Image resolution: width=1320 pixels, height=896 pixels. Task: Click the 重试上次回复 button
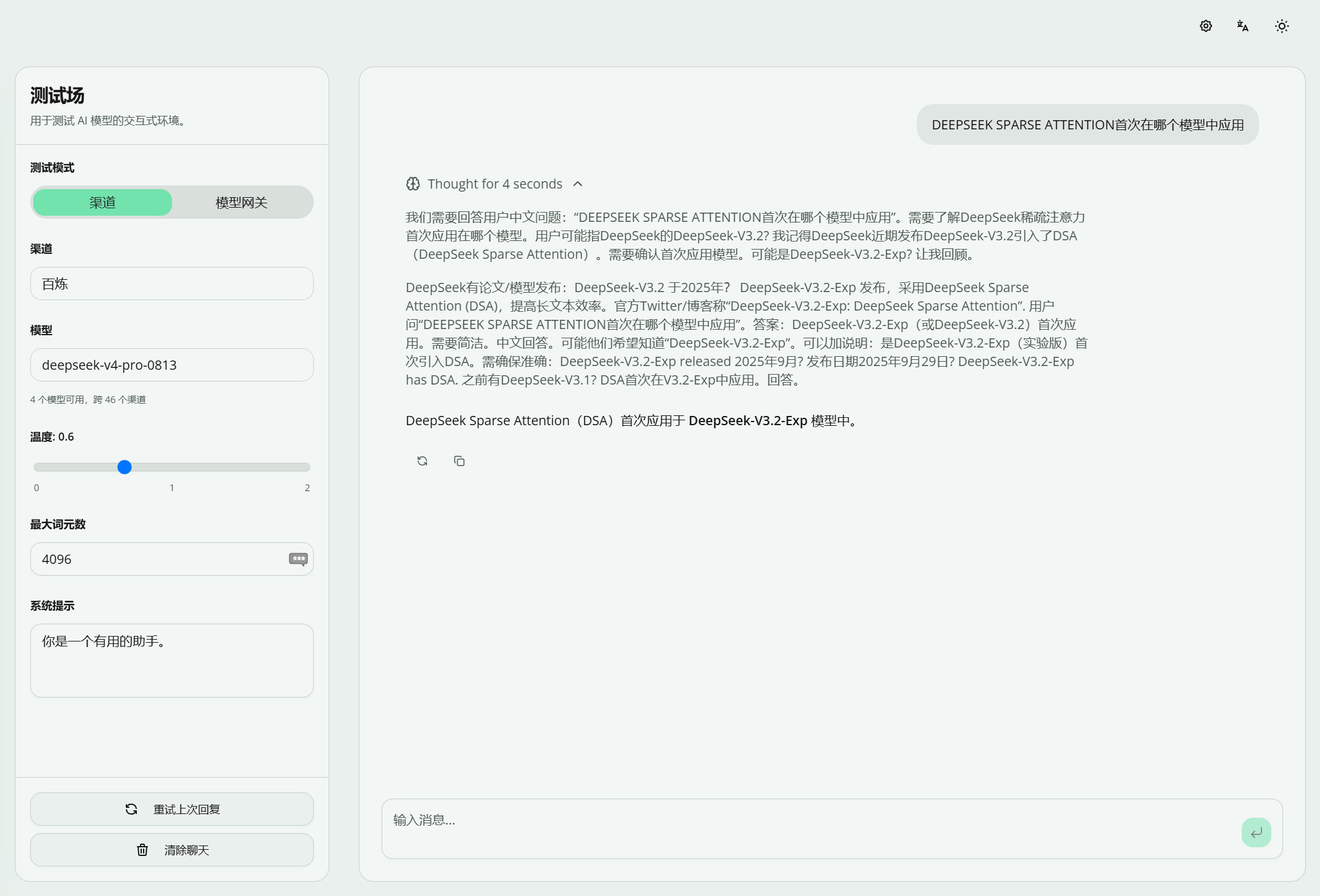(x=172, y=809)
